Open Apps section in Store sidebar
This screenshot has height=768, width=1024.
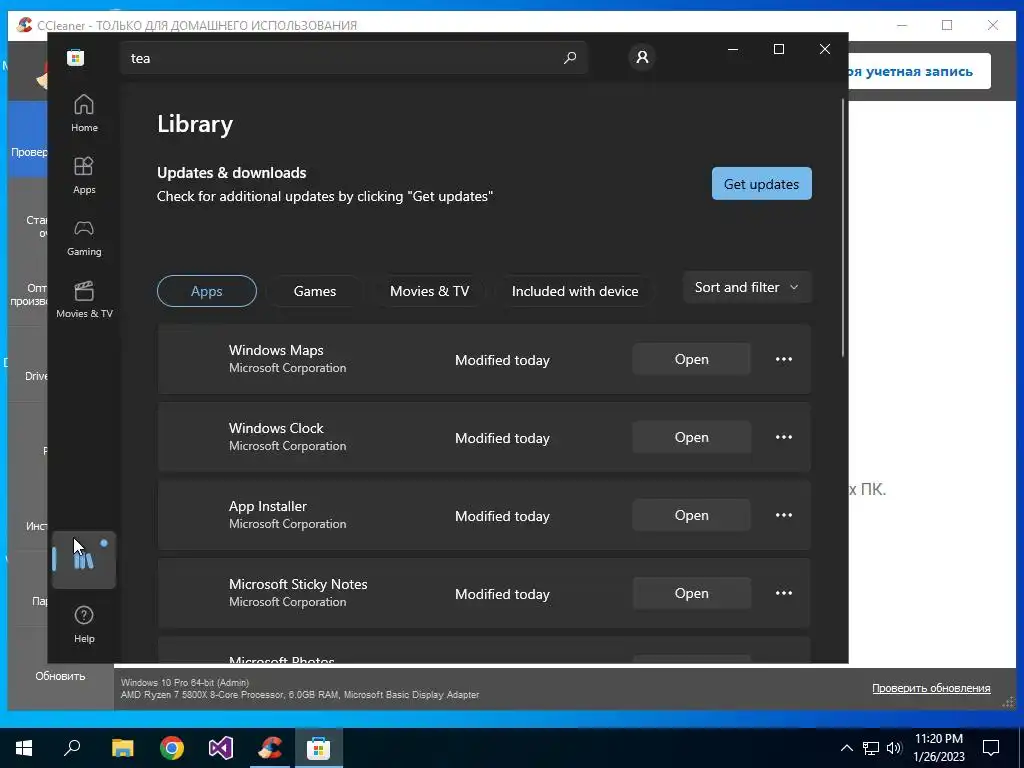84,176
